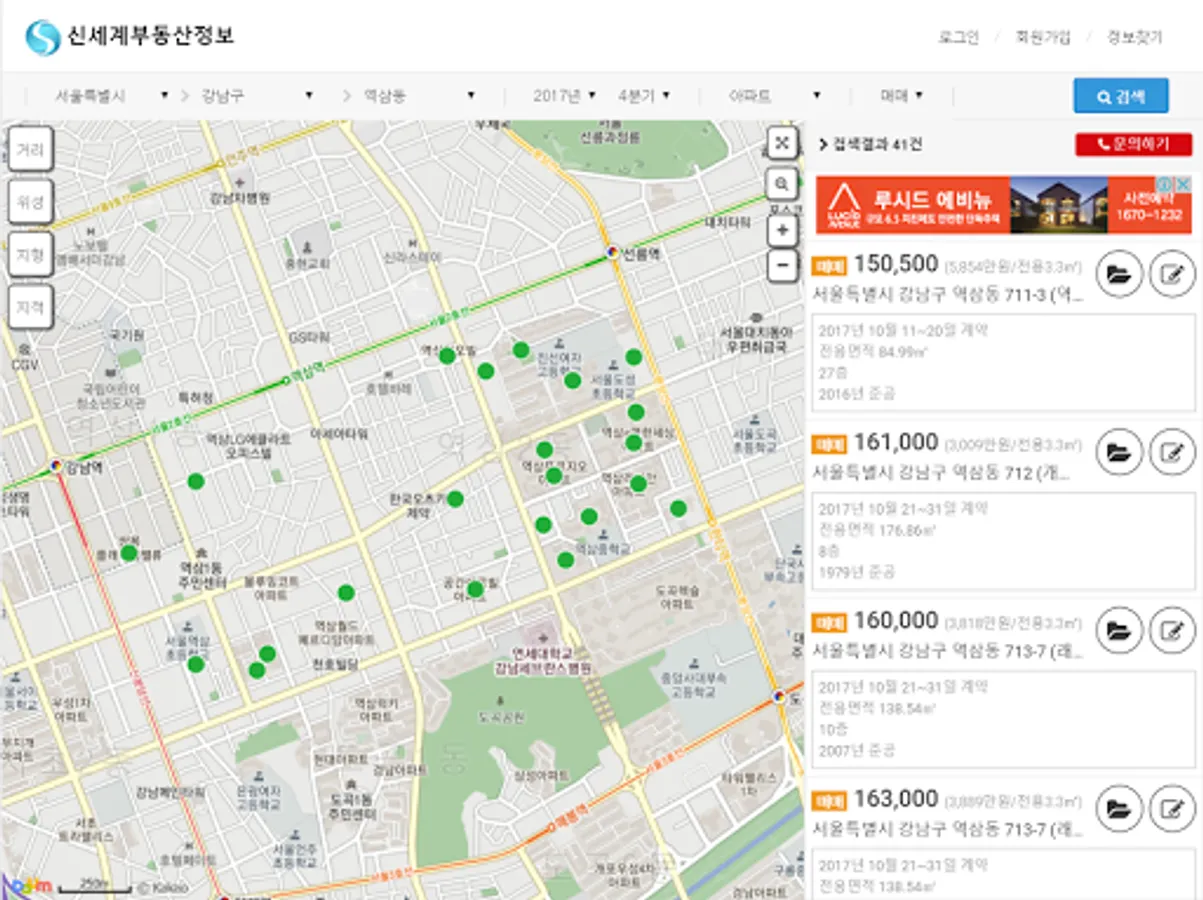
Task: Zoom out the map with minus button
Action: (782, 266)
